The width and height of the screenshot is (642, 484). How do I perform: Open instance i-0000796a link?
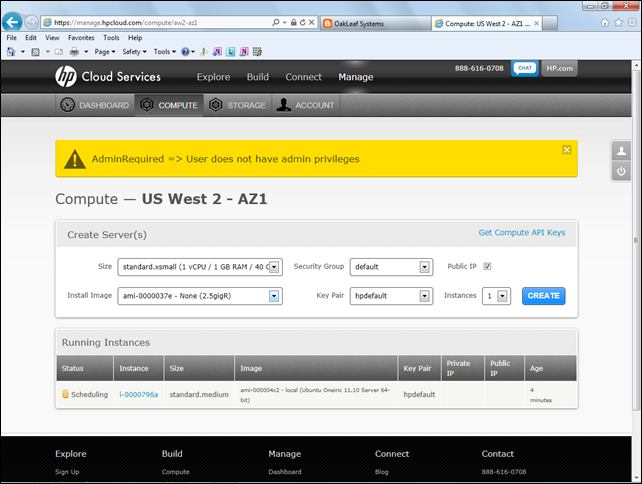coord(138,394)
